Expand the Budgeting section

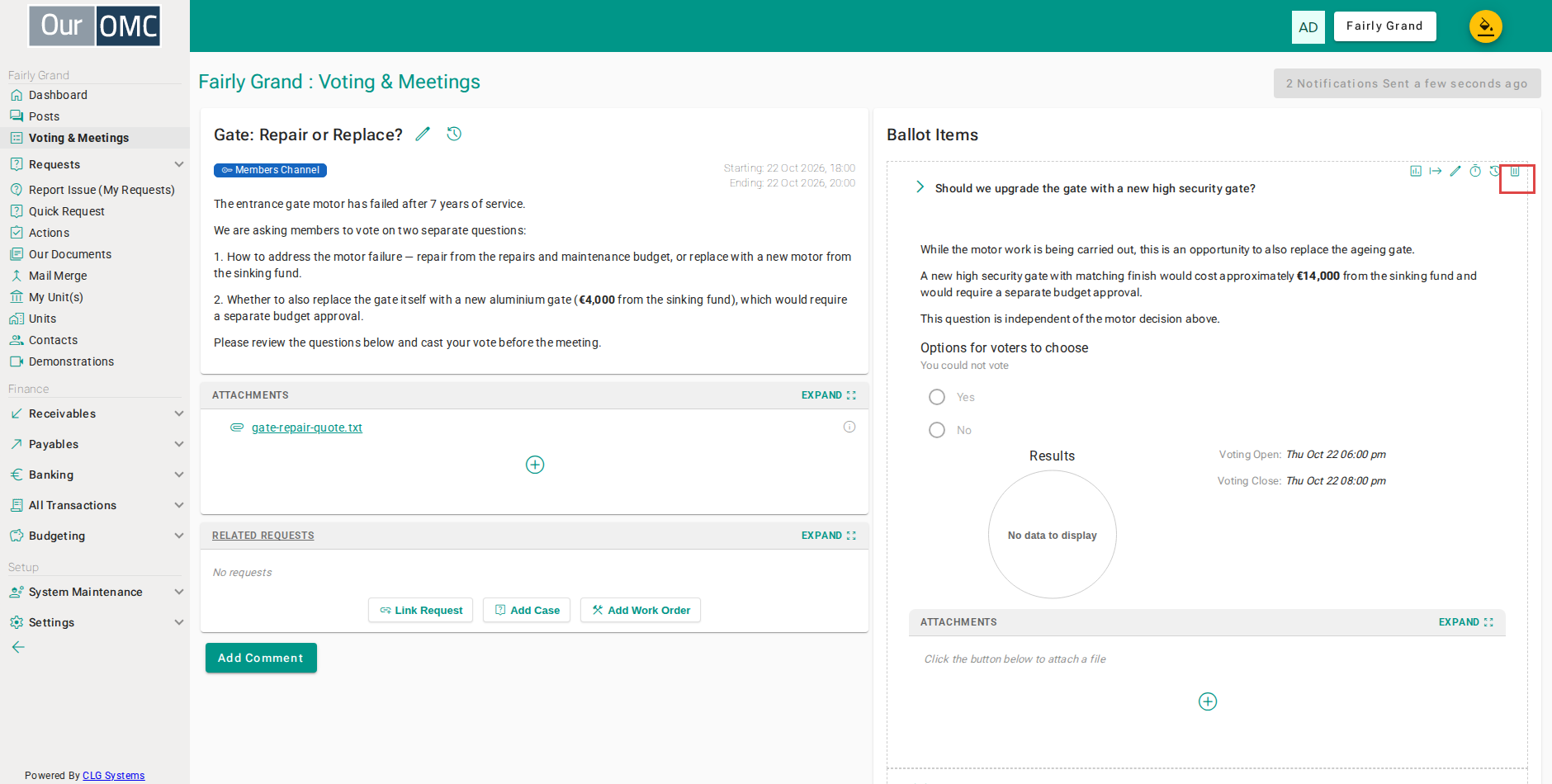tap(95, 536)
